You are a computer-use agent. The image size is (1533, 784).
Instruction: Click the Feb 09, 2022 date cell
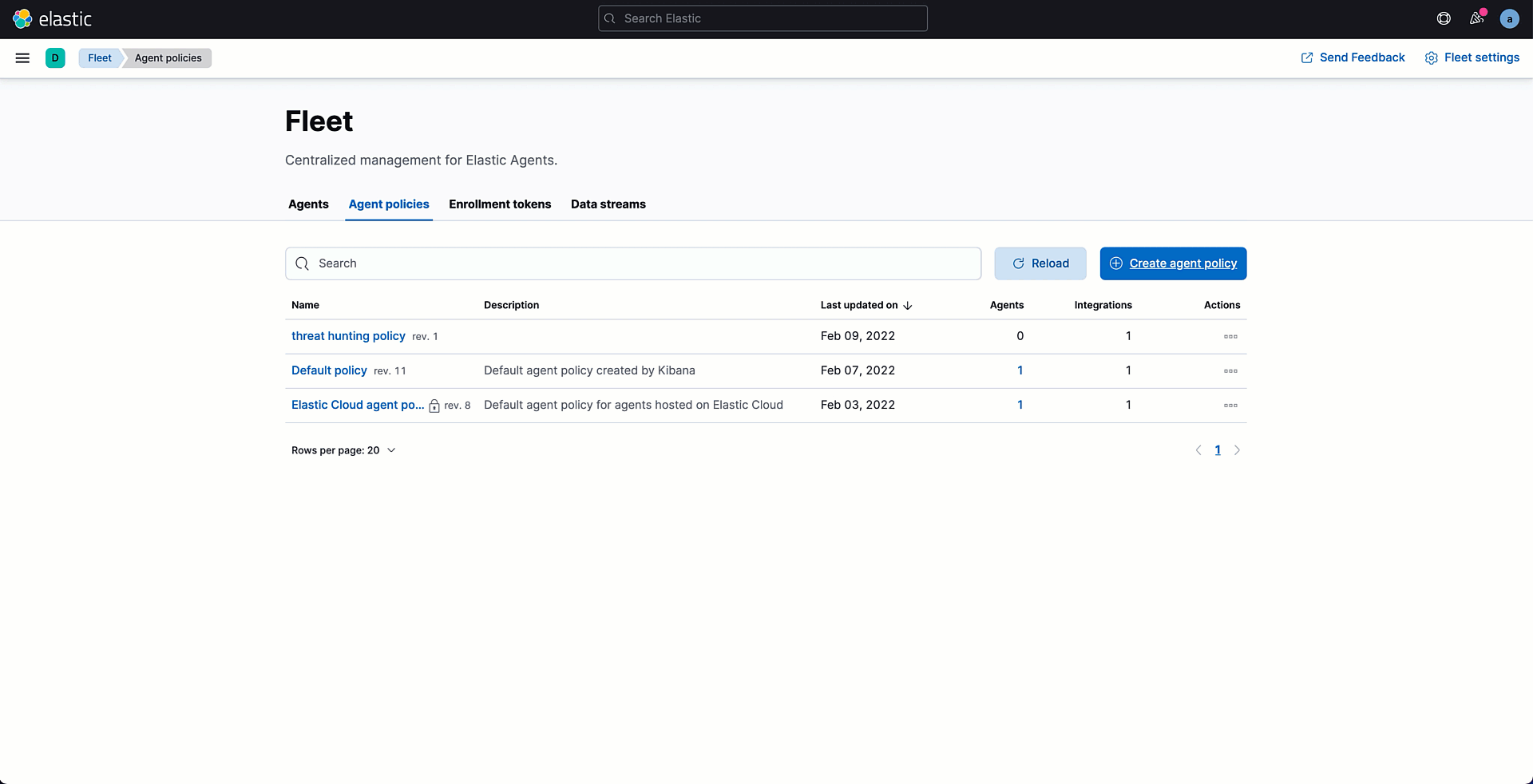coord(858,336)
